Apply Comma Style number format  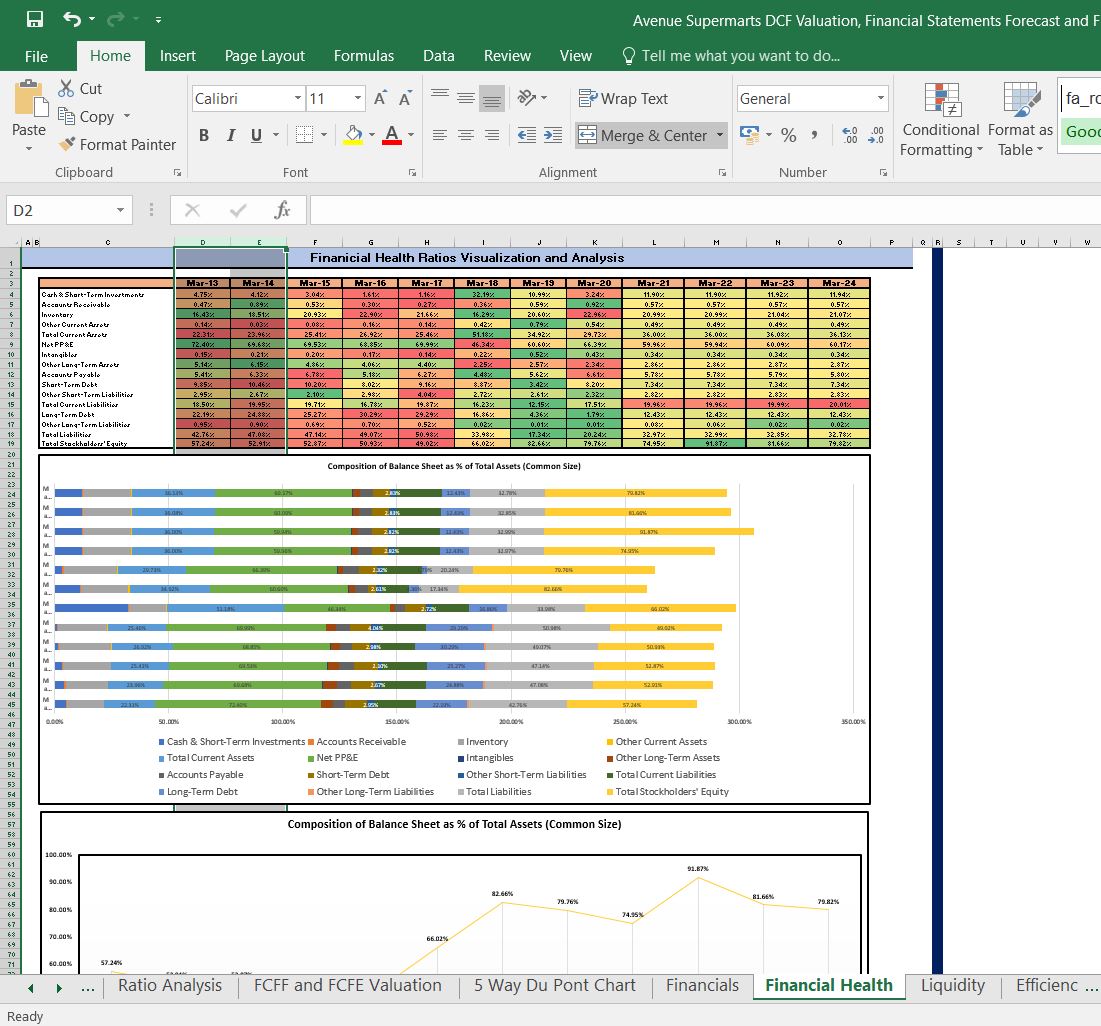point(815,135)
